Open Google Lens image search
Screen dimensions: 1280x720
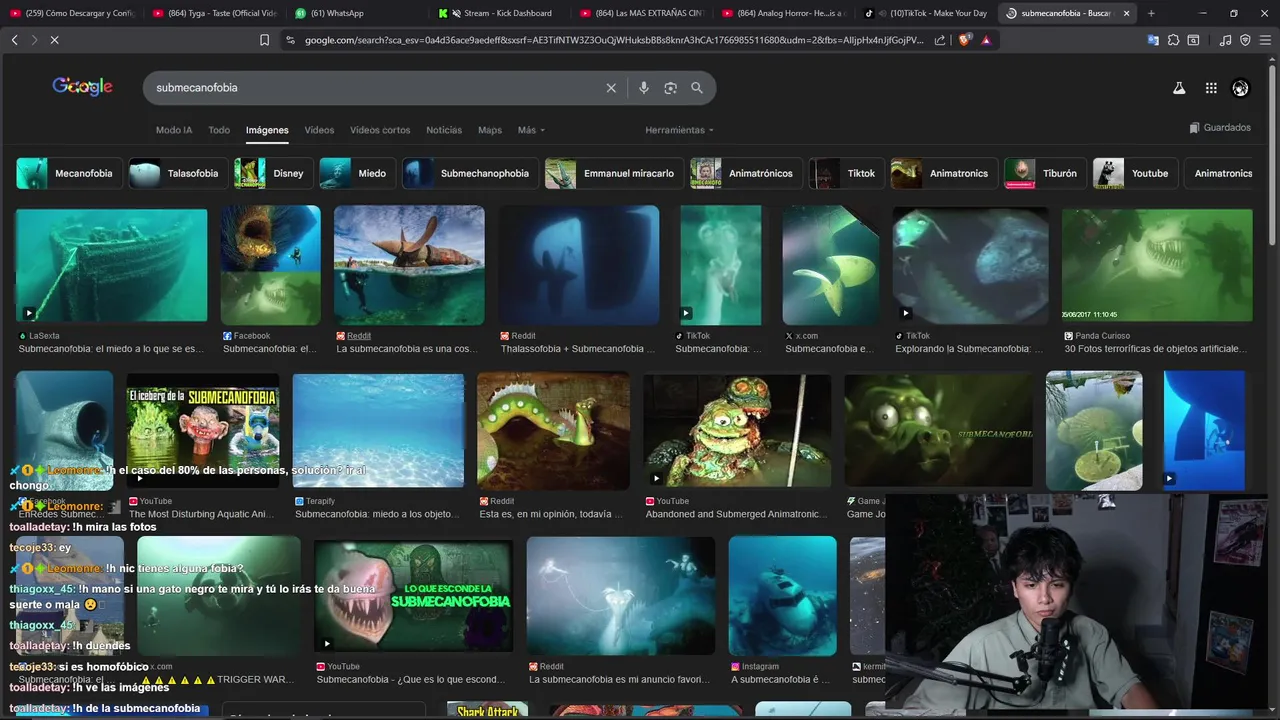670,88
